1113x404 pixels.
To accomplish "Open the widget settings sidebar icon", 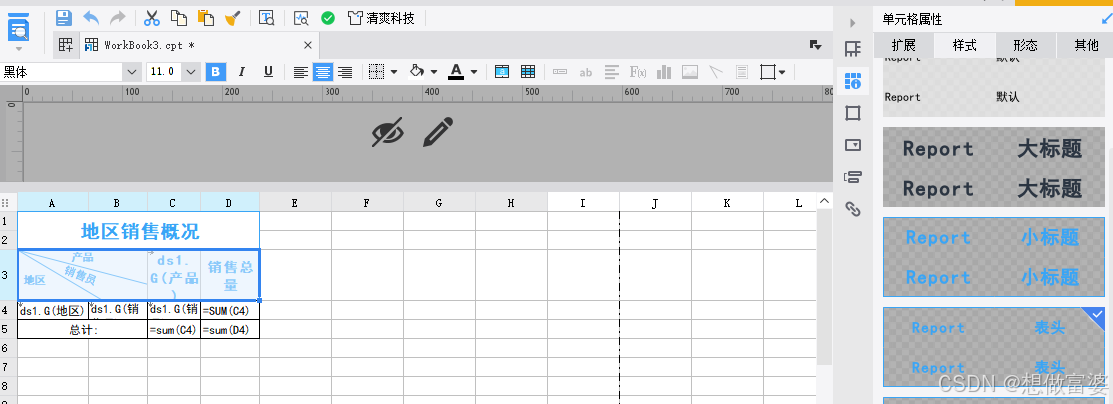I will [853, 145].
